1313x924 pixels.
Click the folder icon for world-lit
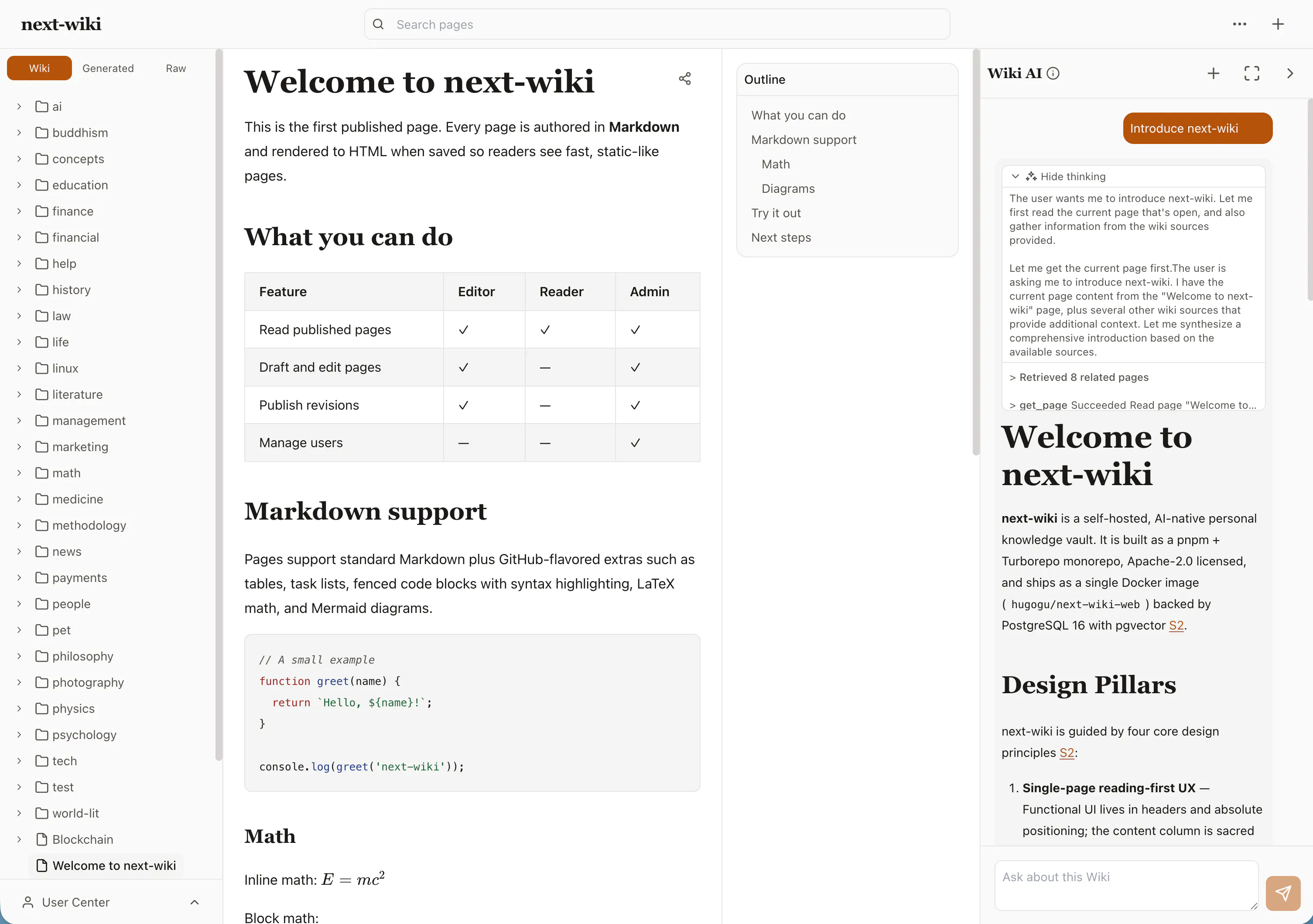42,813
